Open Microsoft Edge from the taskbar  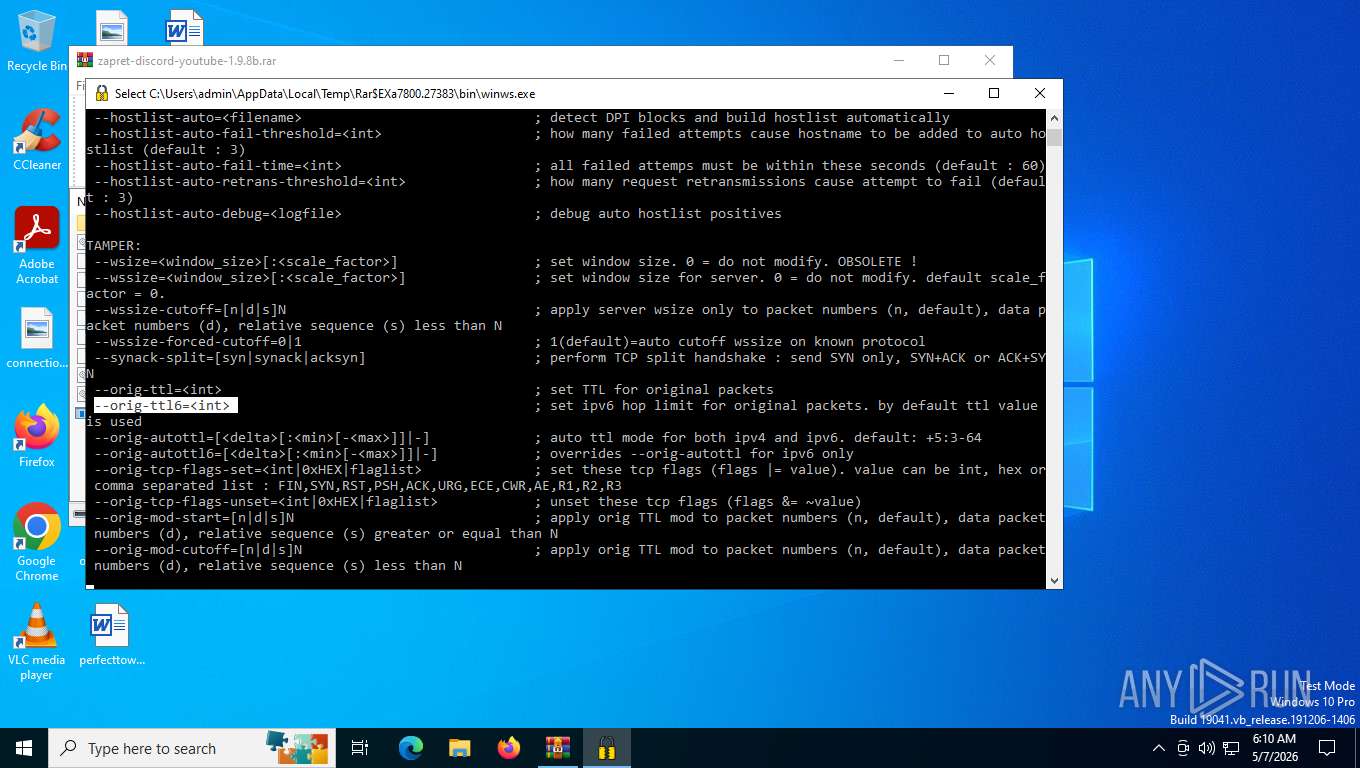(x=410, y=748)
